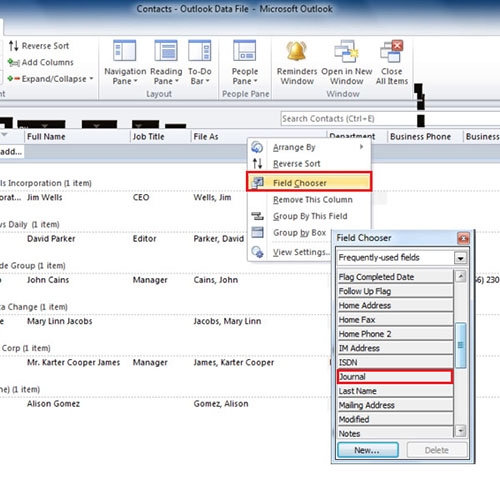Screen dimensions: 500x500
Task: Open the People Pane menu
Action: pos(245,62)
